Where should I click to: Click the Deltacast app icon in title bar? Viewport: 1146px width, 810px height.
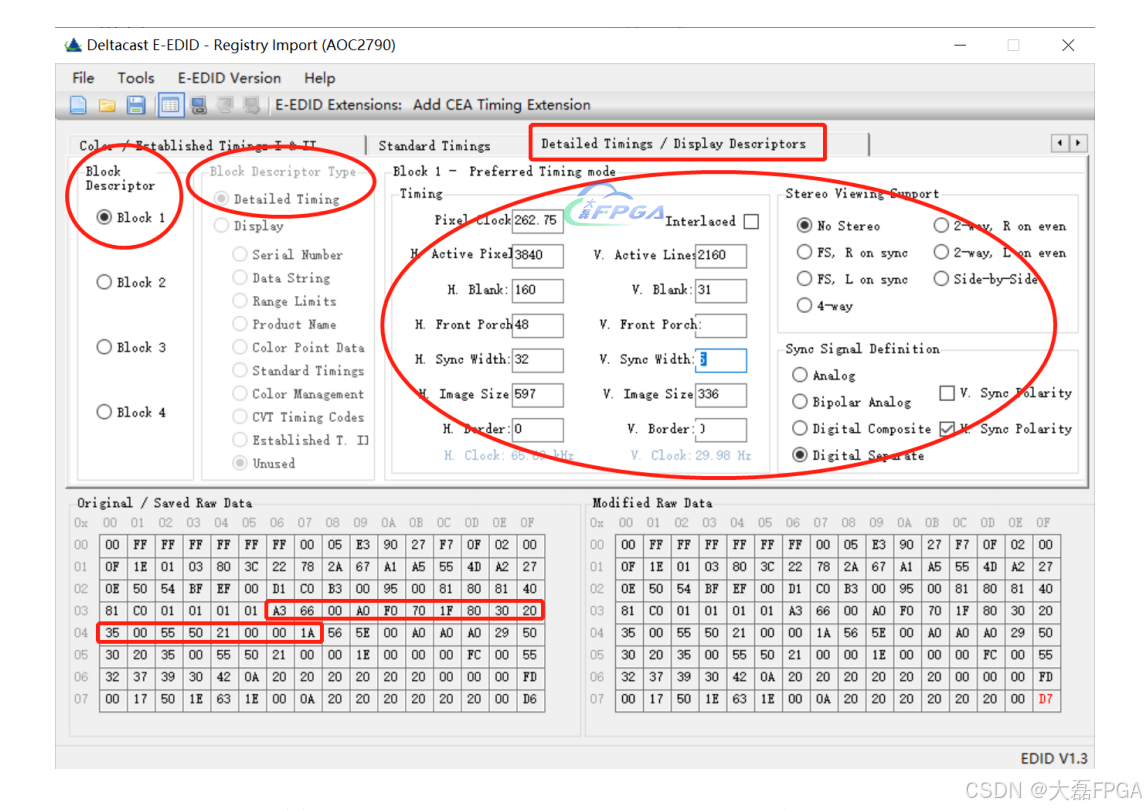click(x=73, y=45)
